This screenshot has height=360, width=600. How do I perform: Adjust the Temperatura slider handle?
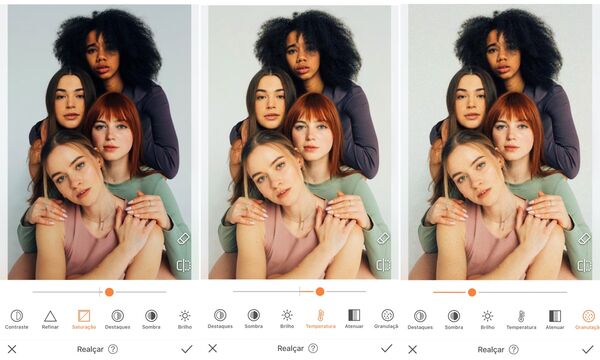320,292
